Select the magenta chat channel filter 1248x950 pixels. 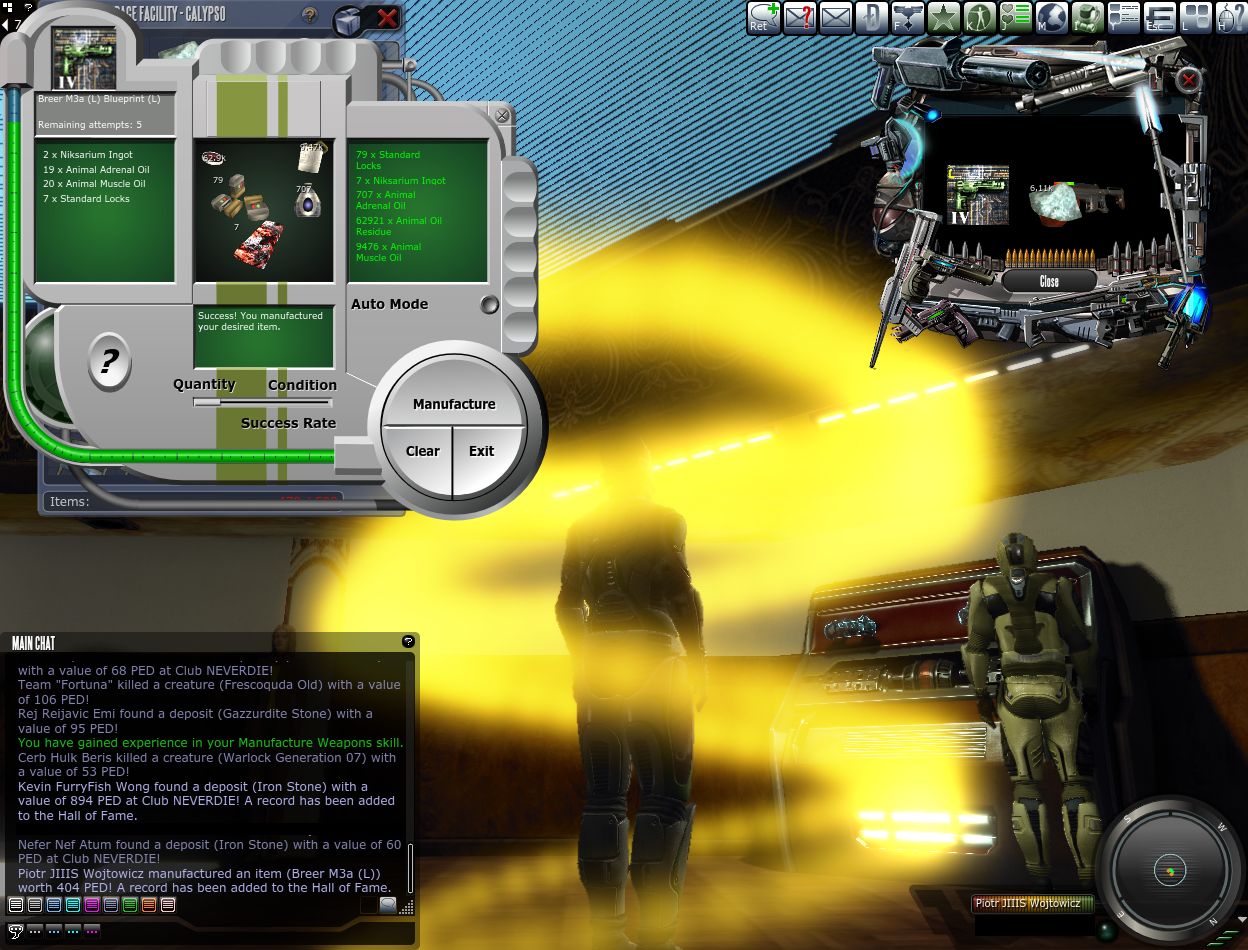(x=92, y=905)
